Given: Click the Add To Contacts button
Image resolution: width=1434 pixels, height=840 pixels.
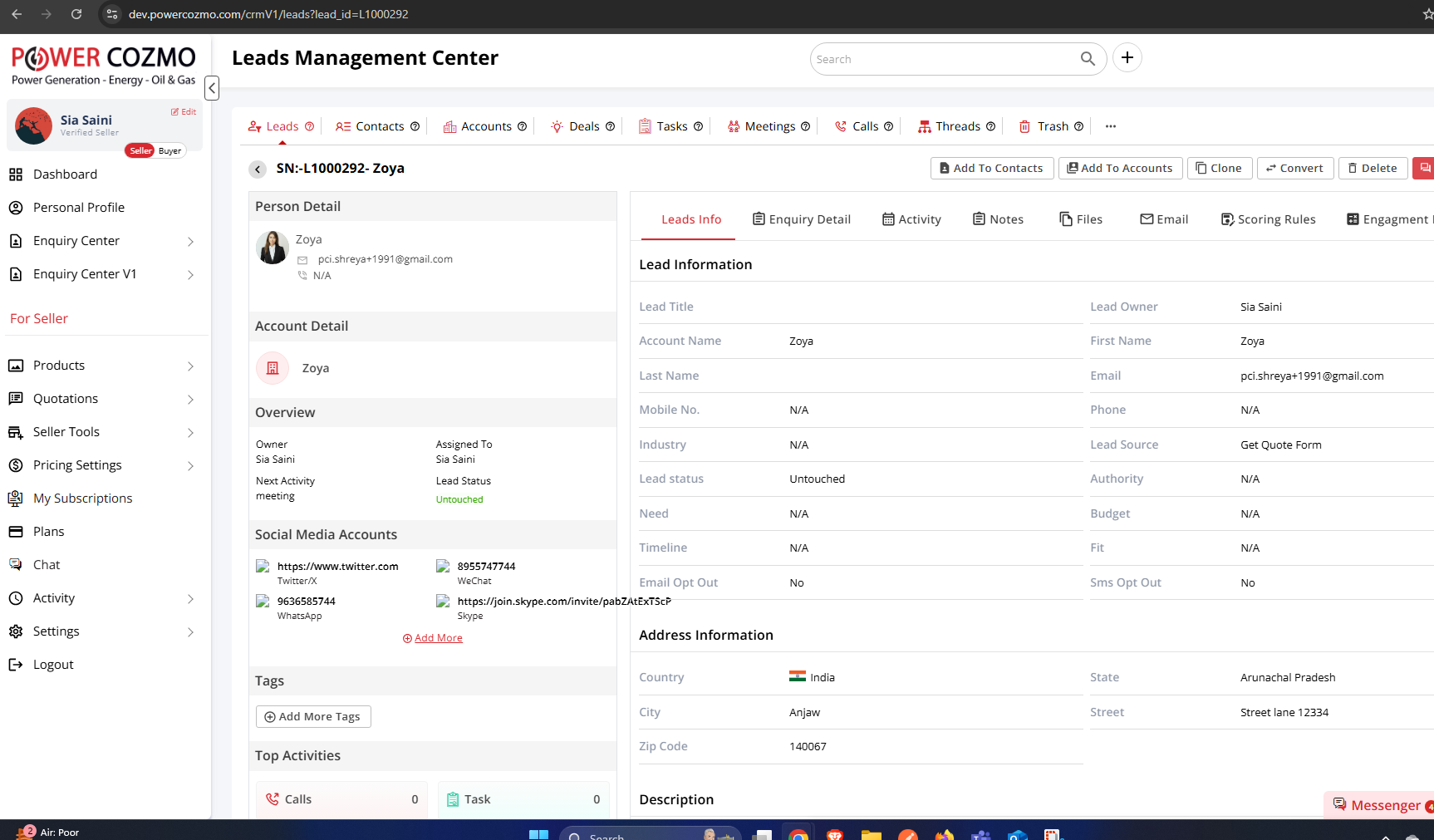Looking at the screenshot, I should tap(991, 169).
